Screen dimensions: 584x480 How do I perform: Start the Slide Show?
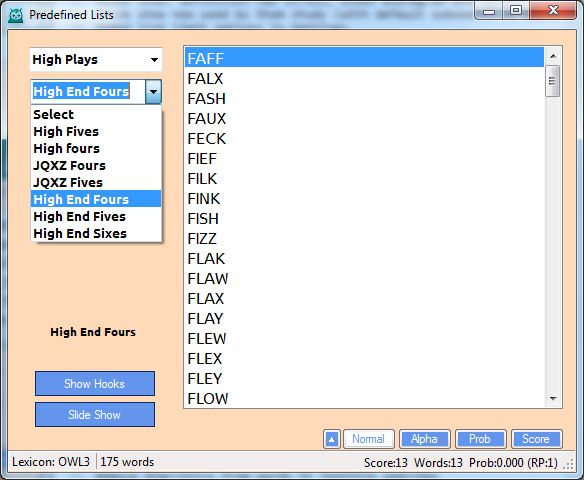[x=95, y=414]
